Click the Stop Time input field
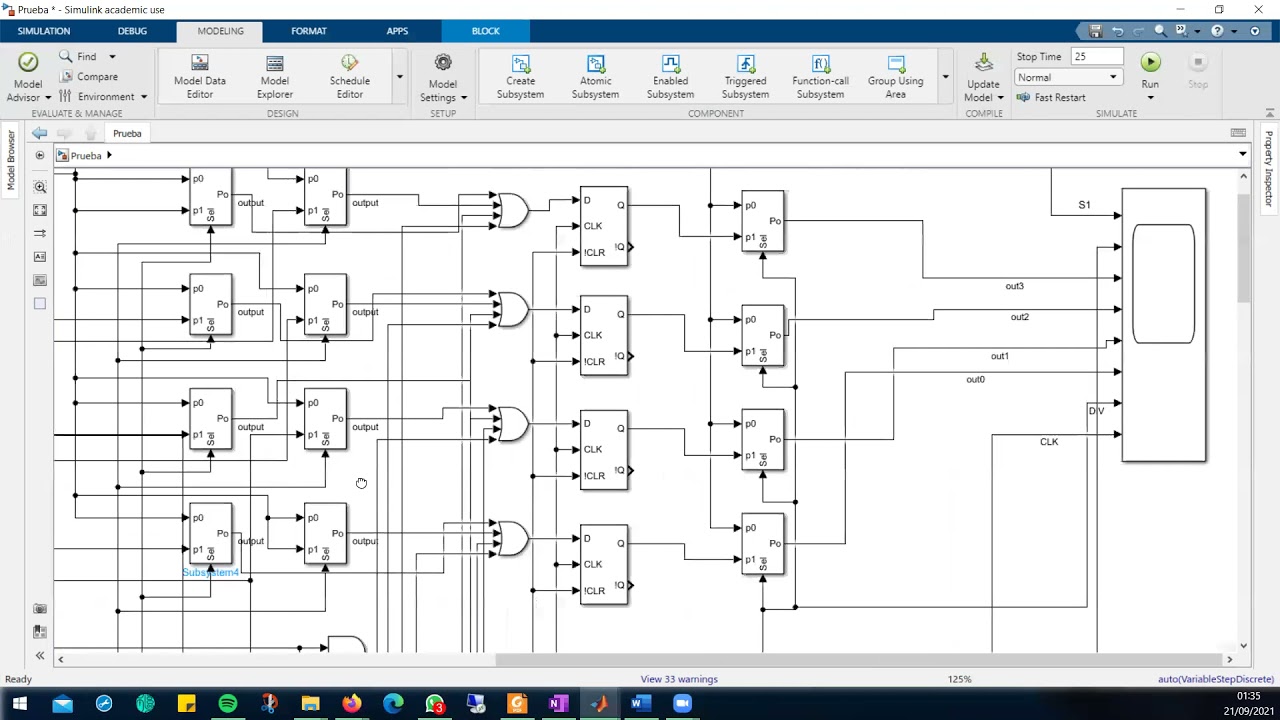This screenshot has height=720, width=1280. pyautogui.click(x=1096, y=57)
